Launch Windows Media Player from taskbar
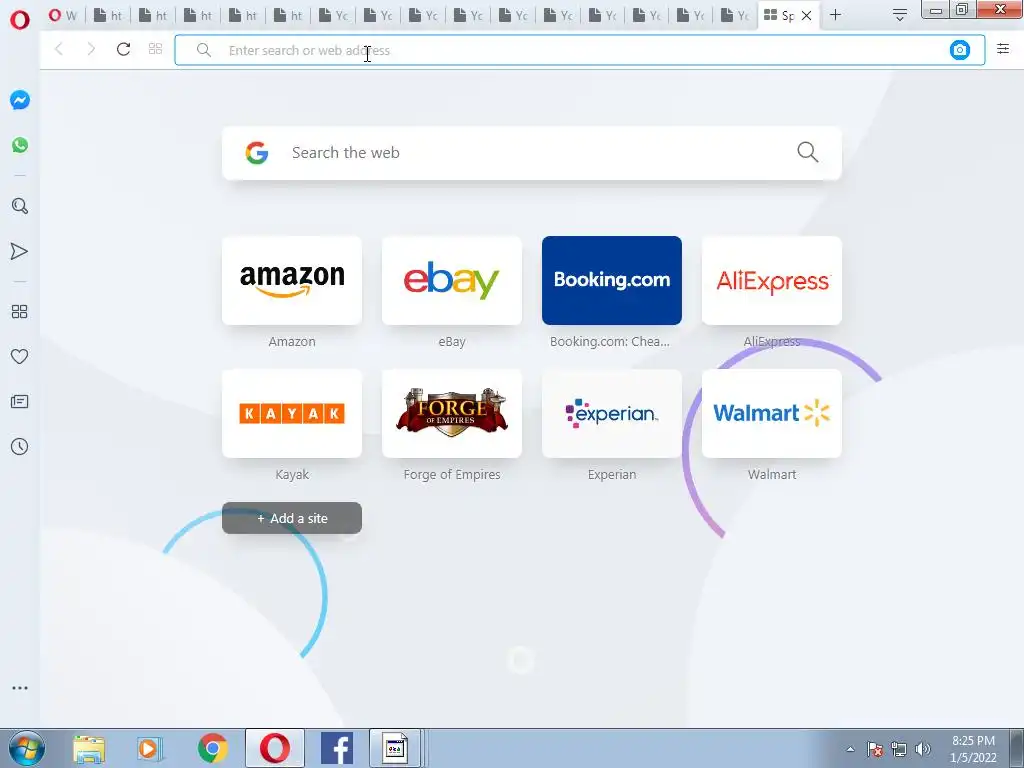 [150, 749]
